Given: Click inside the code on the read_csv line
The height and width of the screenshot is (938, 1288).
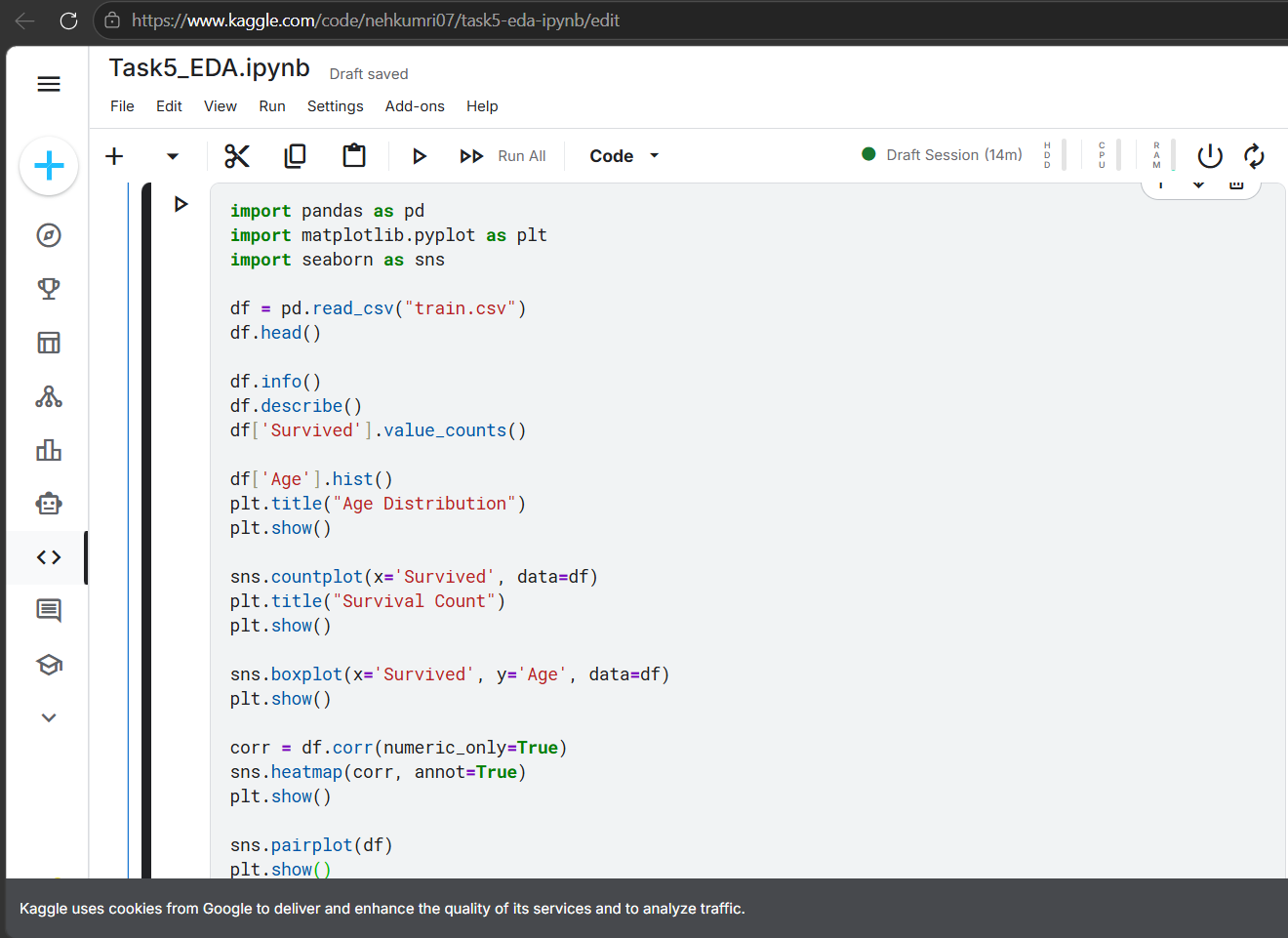Looking at the screenshot, I should [x=378, y=308].
